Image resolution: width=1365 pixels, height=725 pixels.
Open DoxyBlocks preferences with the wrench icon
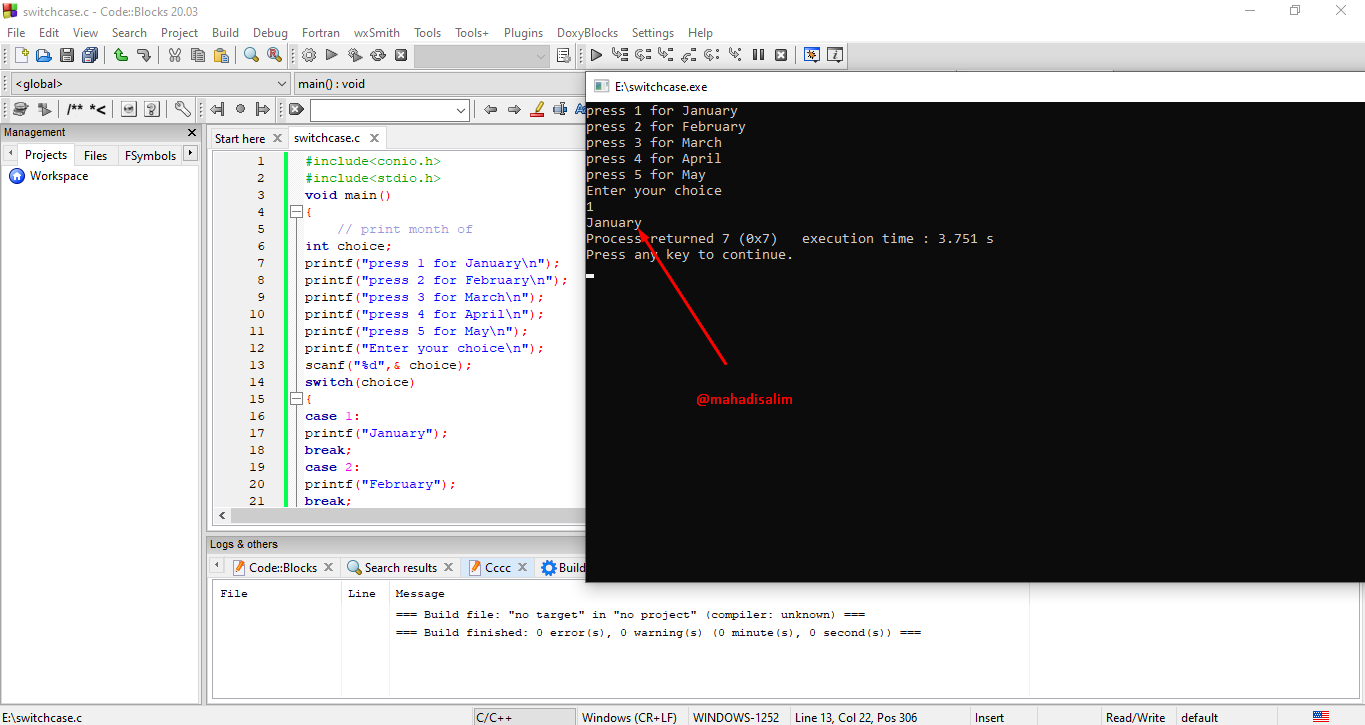click(x=183, y=110)
